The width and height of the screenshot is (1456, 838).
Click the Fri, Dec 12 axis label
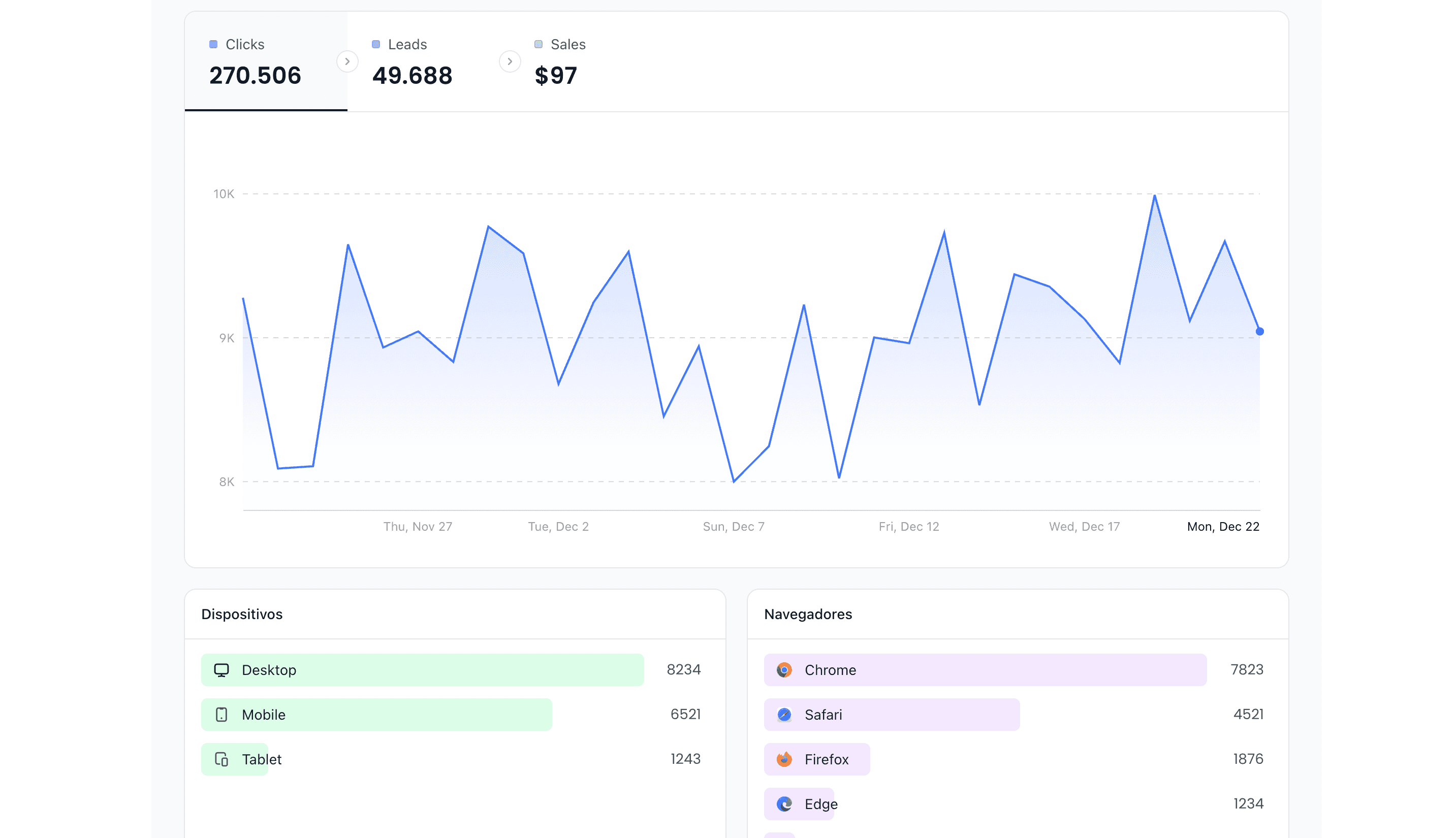(x=908, y=527)
